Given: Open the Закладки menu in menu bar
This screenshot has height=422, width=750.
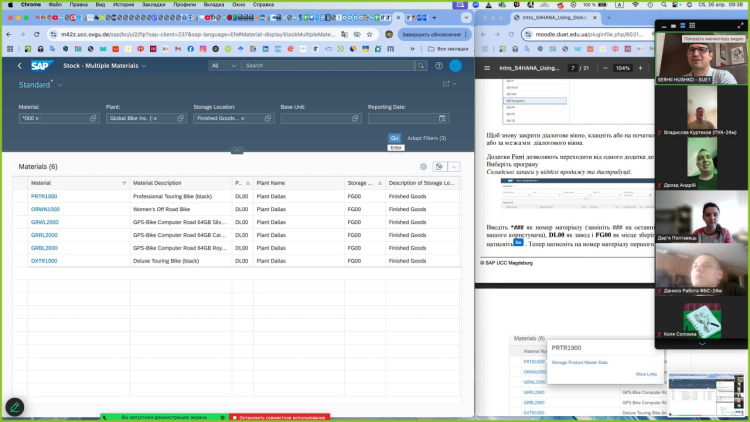Looking at the screenshot, I should pos(153,5).
